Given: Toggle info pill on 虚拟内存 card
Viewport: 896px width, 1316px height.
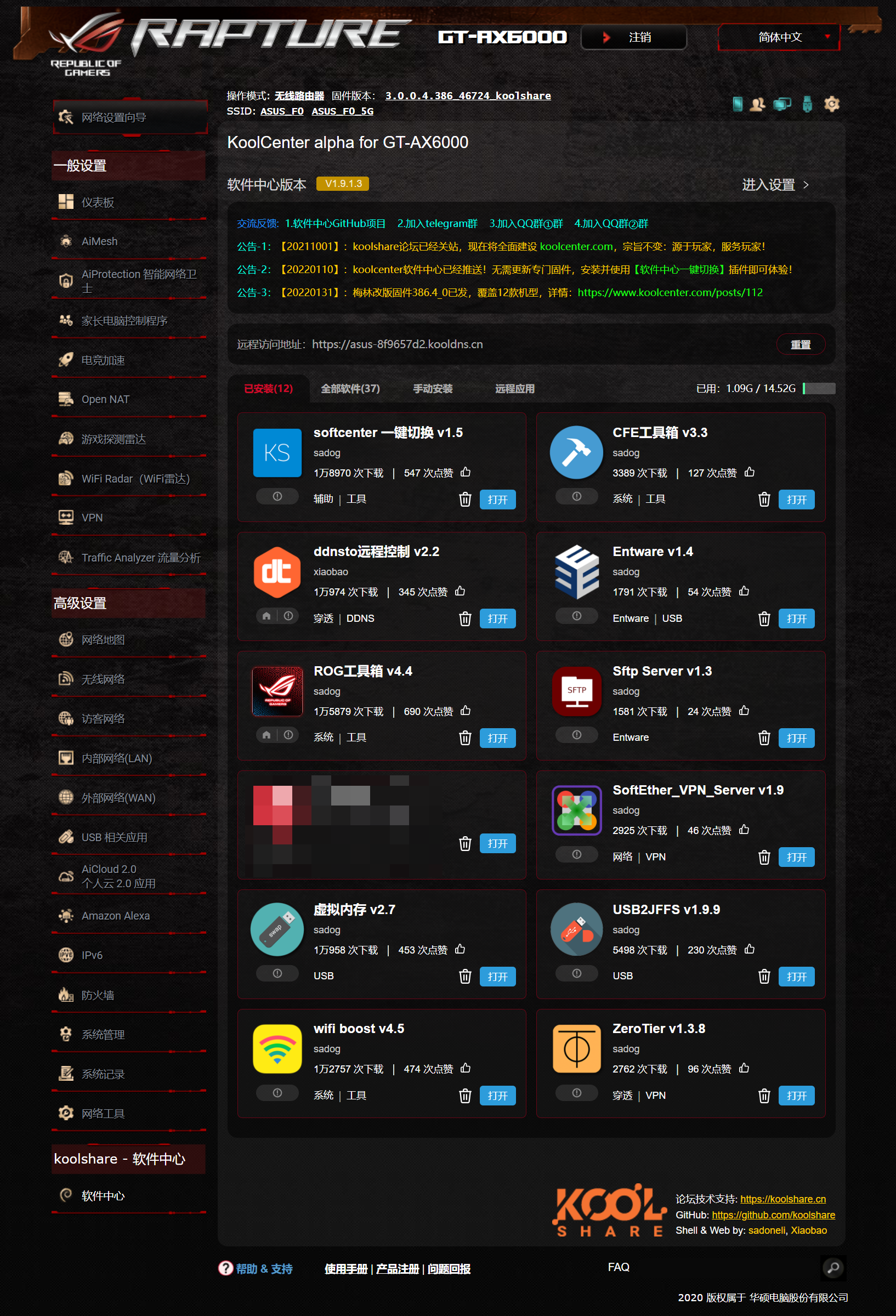Looking at the screenshot, I should [277, 973].
